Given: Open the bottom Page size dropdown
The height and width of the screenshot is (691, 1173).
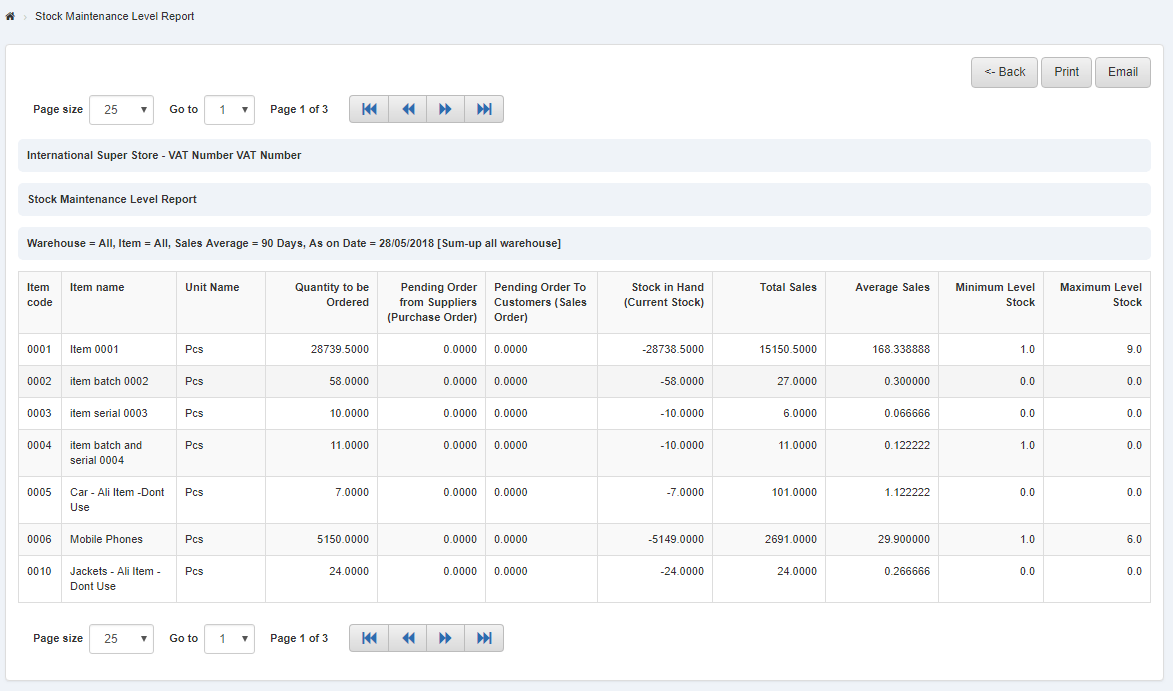Looking at the screenshot, I should pos(121,638).
